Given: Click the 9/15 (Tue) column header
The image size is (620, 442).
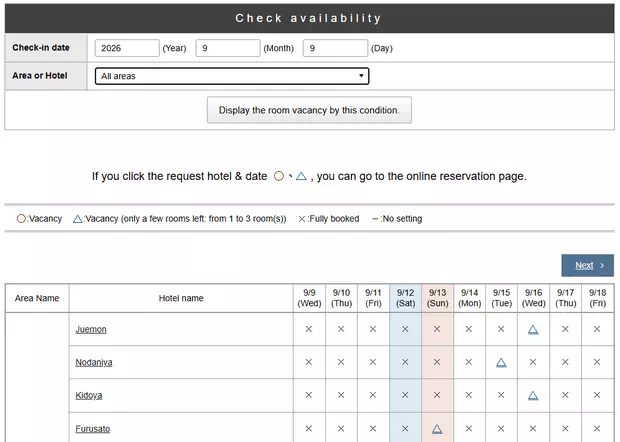Looking at the screenshot, I should [501, 298].
